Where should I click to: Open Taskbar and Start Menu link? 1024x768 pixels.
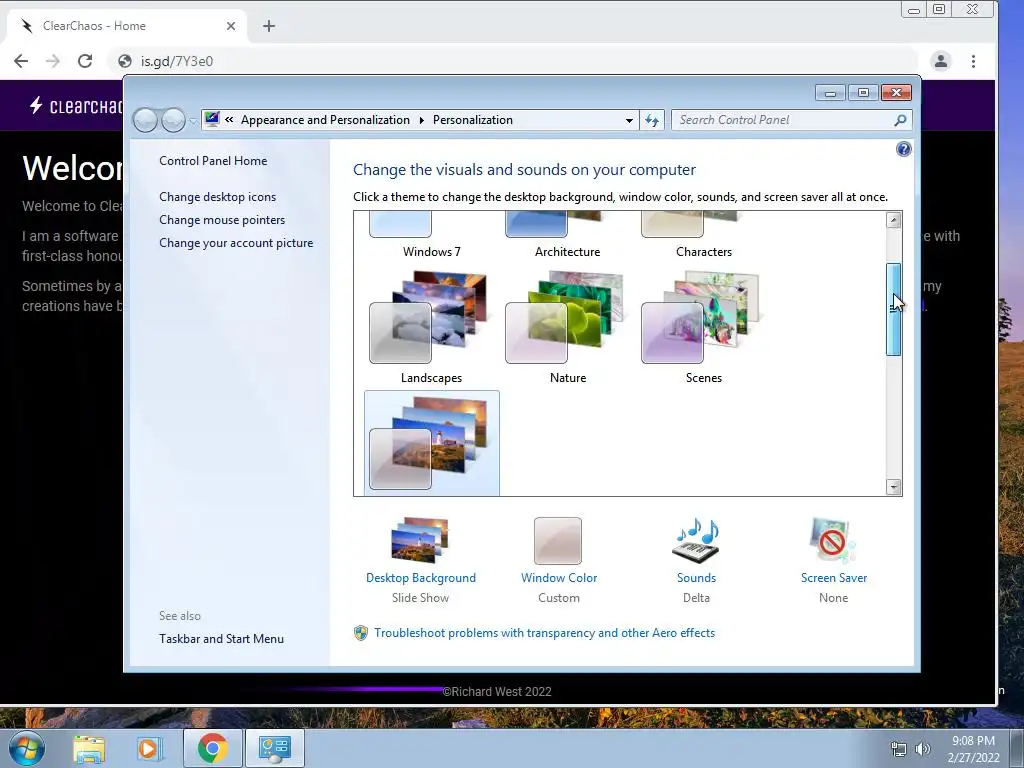221,639
